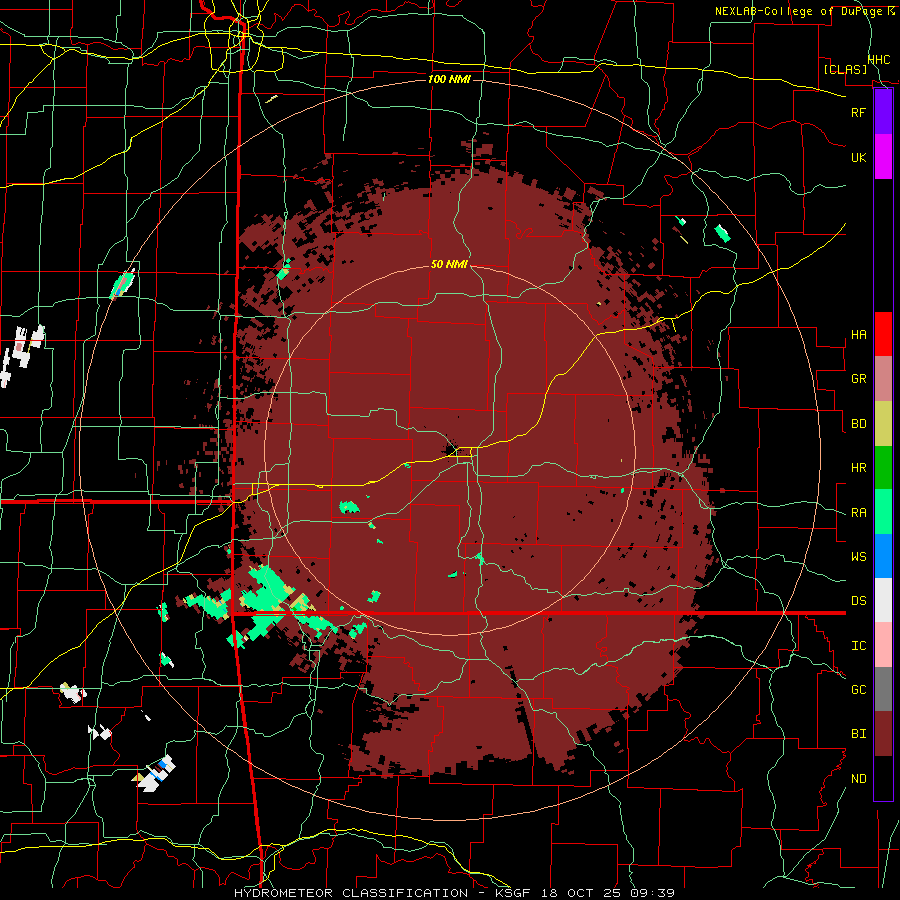Click the GR legend label
Screen dimensions: 900x900
point(859,379)
